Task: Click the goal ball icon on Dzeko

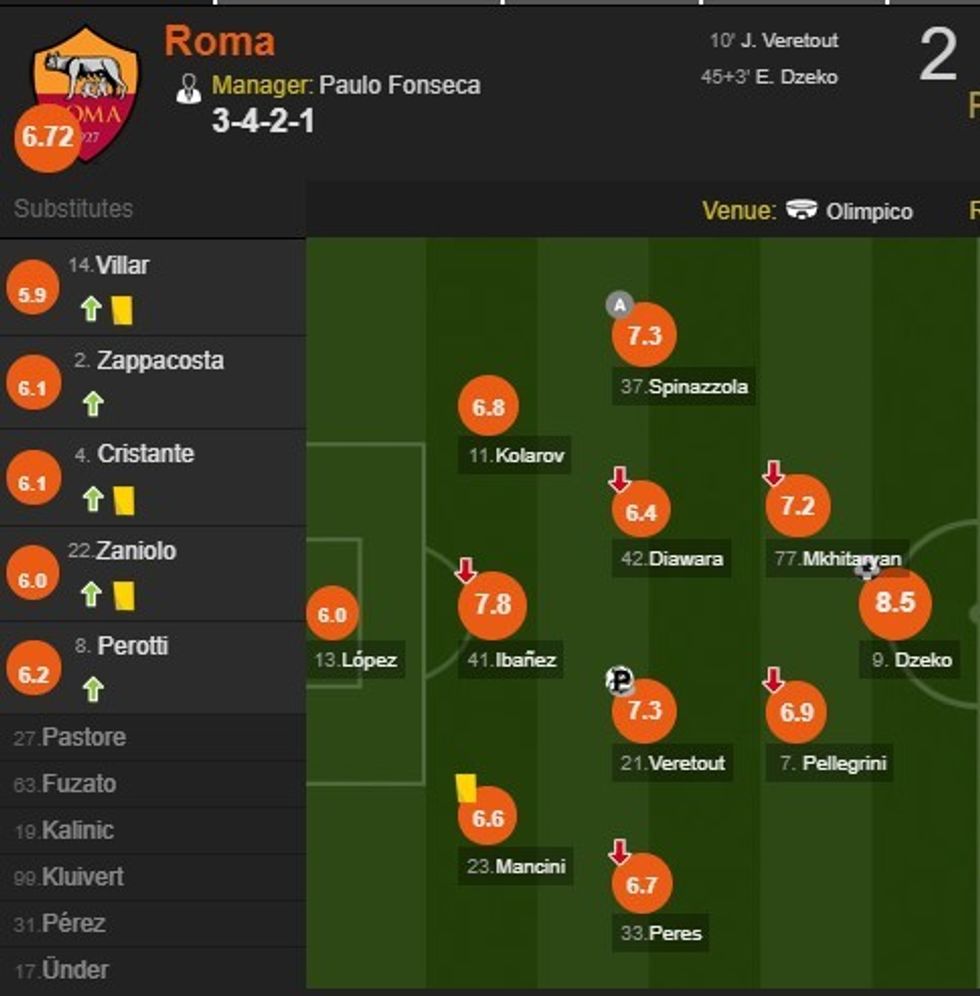Action: [x=867, y=569]
